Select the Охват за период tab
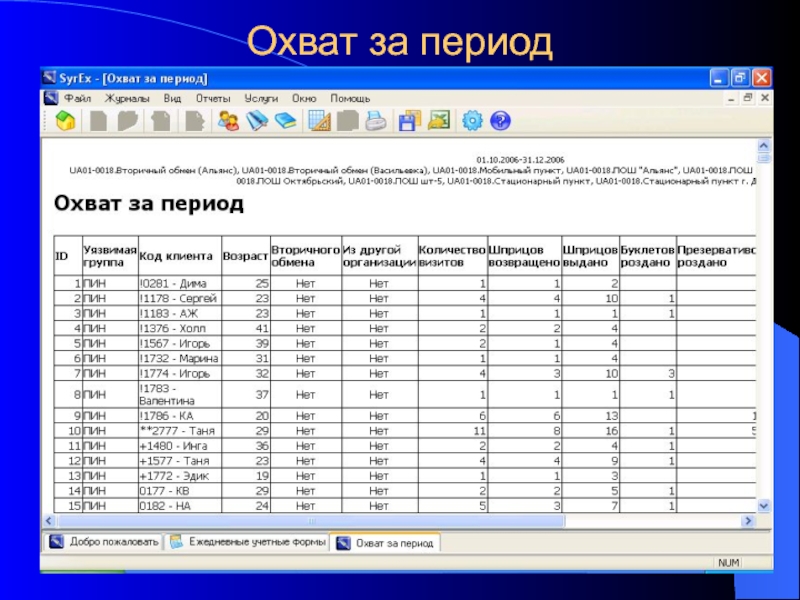 point(387,543)
